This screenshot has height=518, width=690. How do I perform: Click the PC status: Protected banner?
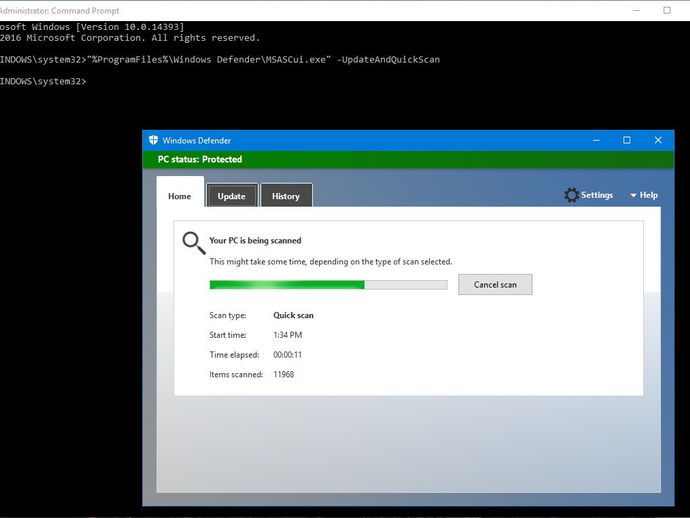tap(408, 159)
